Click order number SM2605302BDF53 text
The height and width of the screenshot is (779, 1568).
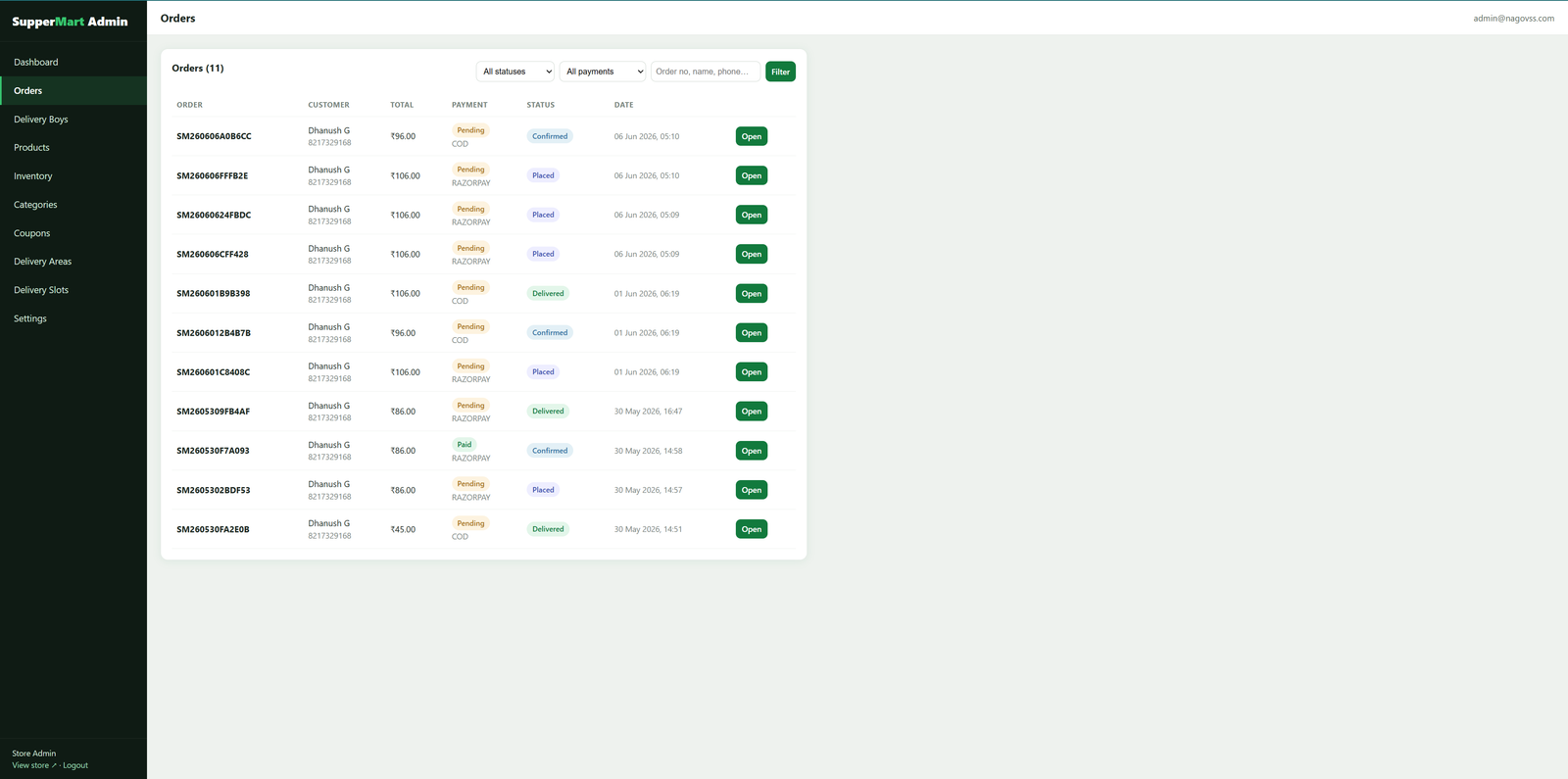coord(213,490)
